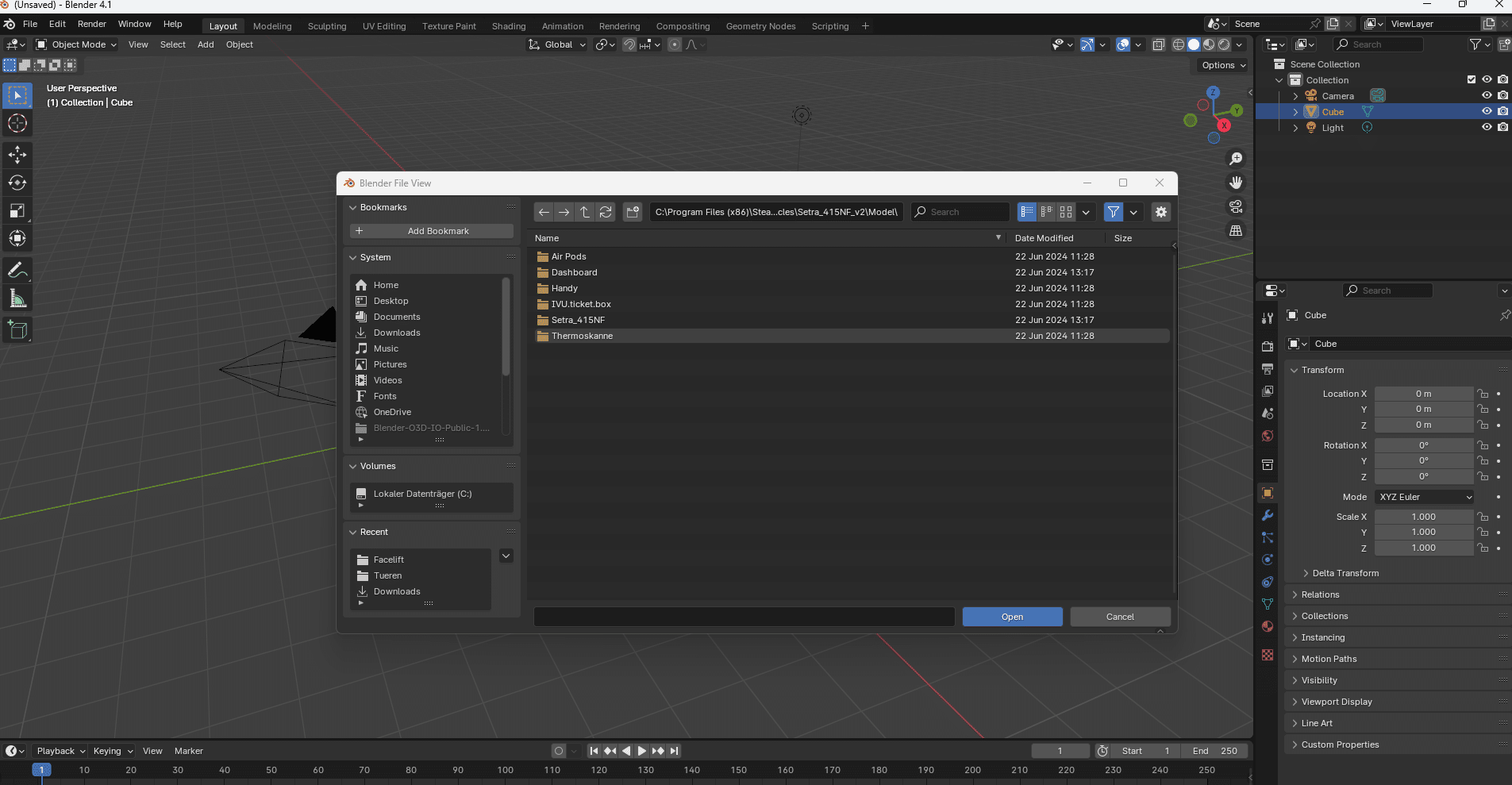Switch to the Shading workspace tab
This screenshot has width=1512, height=785.
508,26
